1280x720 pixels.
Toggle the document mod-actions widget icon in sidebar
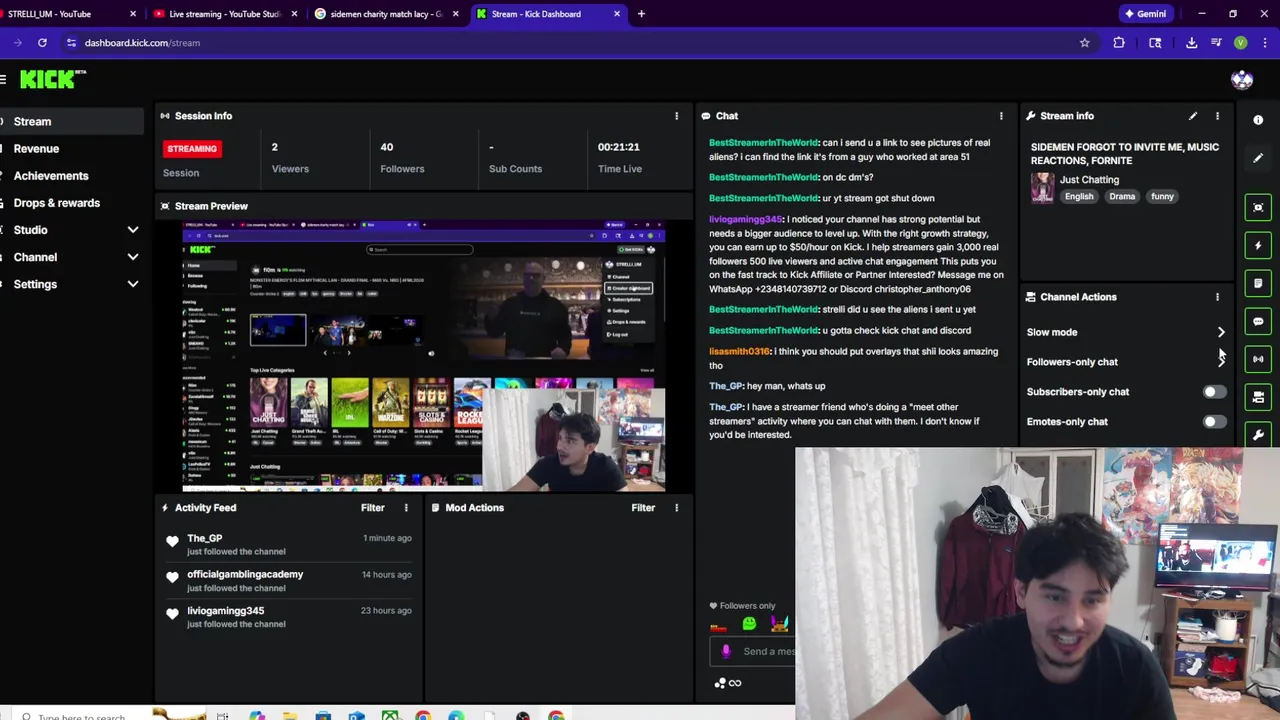pos(1258,283)
